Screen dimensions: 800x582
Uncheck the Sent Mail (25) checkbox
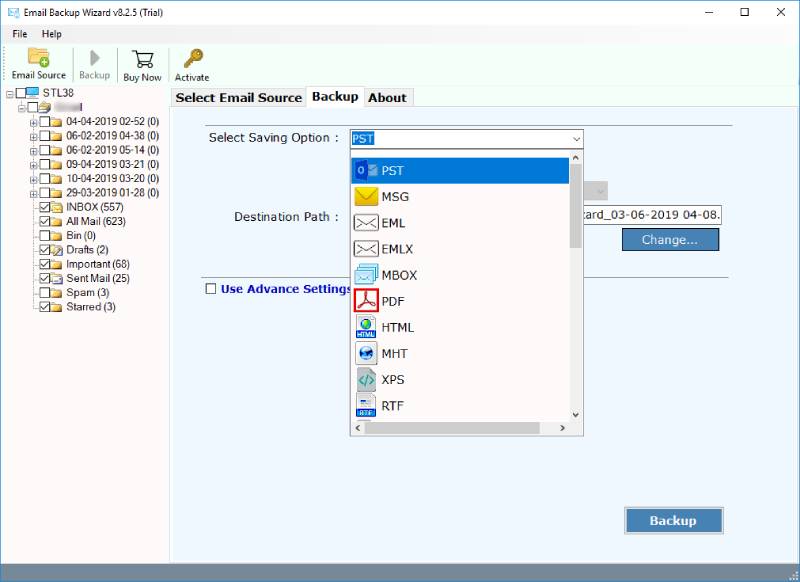coord(44,279)
